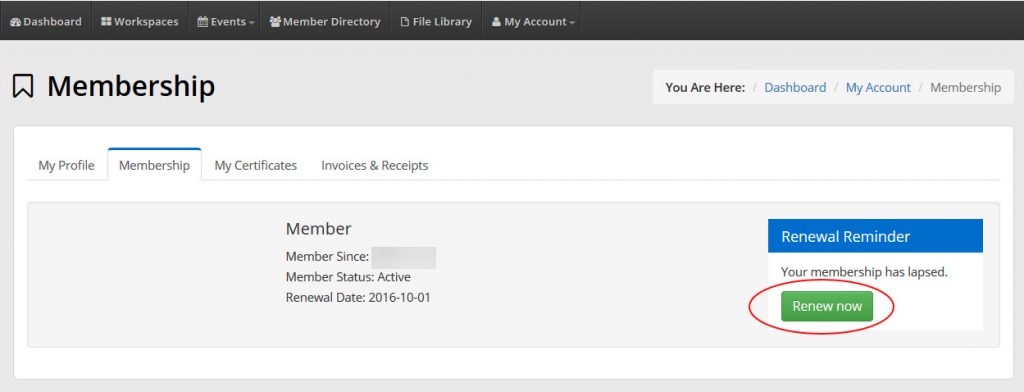This screenshot has height=392, width=1024.
Task: Click 'Your membership has lapsed.' text
Action: pos(864,272)
